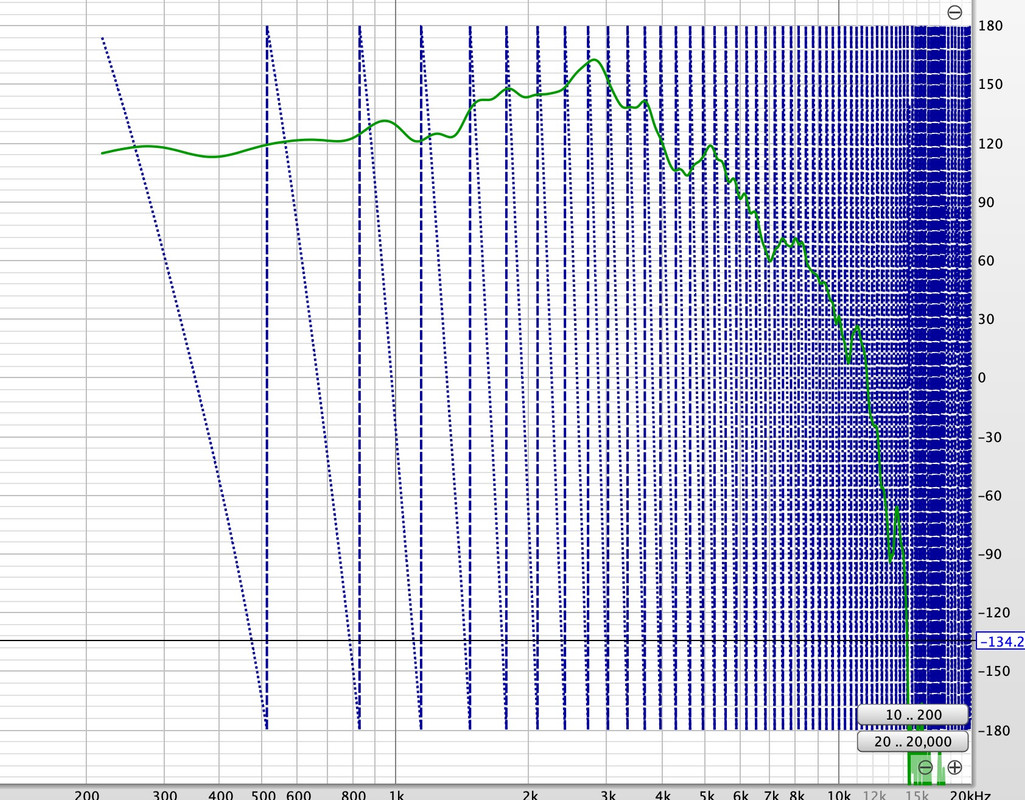Viewport: 1025px width, 800px height.
Task: Apply the "20 .. 20,000" frequency range button
Action: pyautogui.click(x=913, y=742)
